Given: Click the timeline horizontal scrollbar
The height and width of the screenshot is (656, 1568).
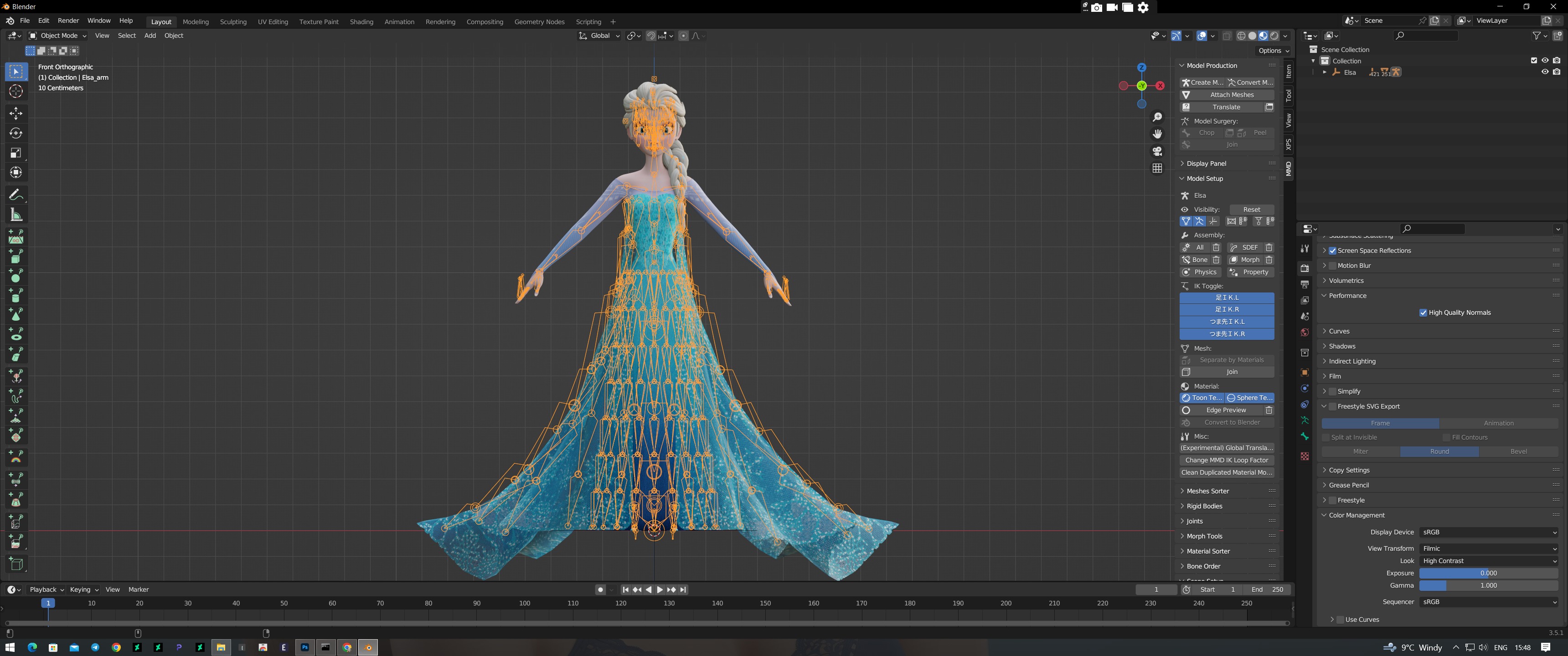Looking at the screenshot, I should click(x=647, y=623).
